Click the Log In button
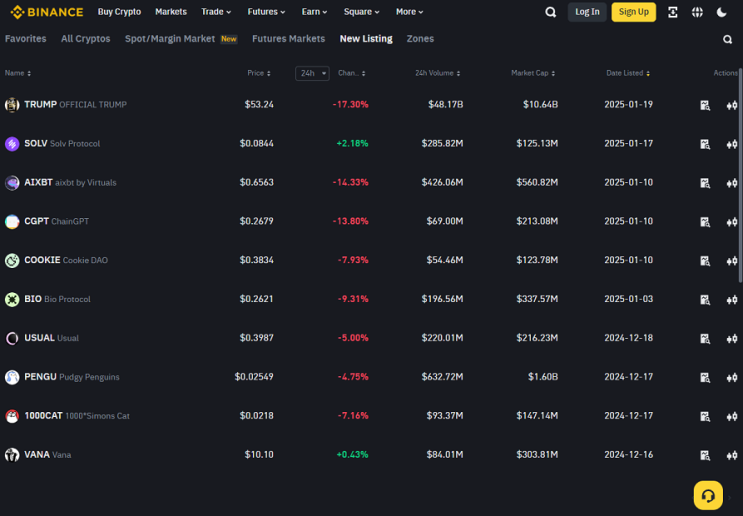The width and height of the screenshot is (743, 516). tap(587, 12)
